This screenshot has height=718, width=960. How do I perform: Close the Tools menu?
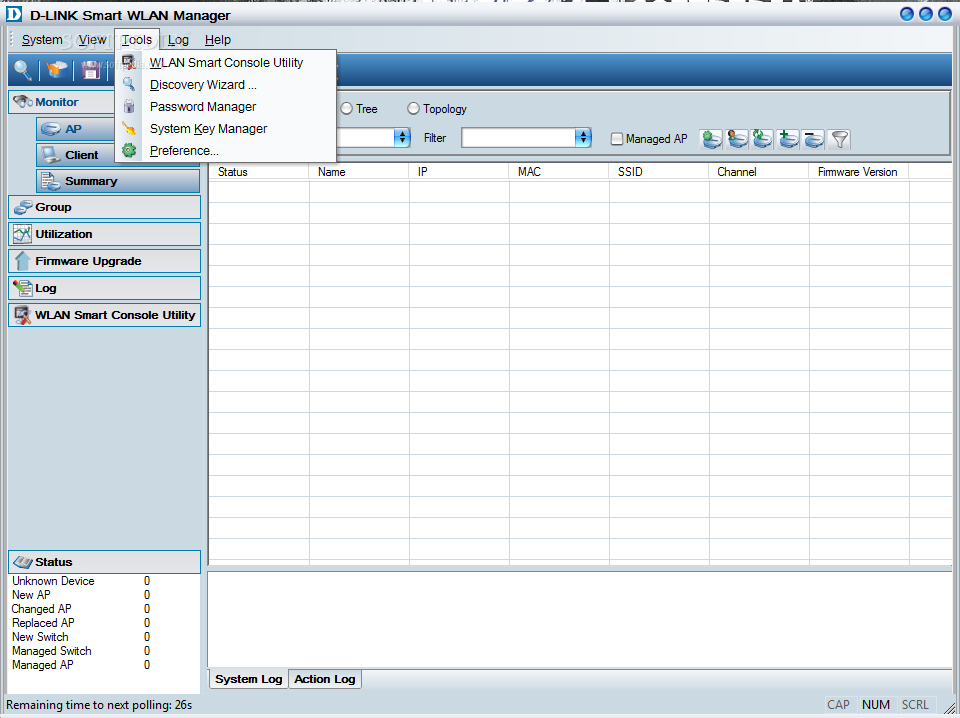(137, 40)
